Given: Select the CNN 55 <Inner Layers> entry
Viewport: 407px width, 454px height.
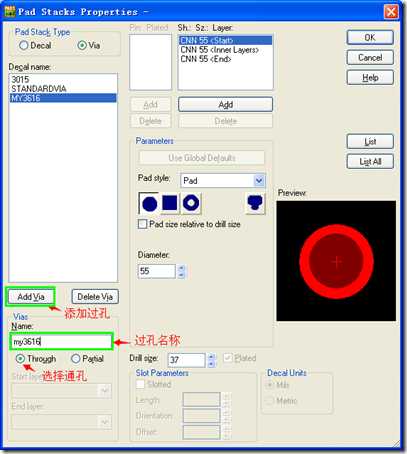Looking at the screenshot, I should (x=225, y=50).
